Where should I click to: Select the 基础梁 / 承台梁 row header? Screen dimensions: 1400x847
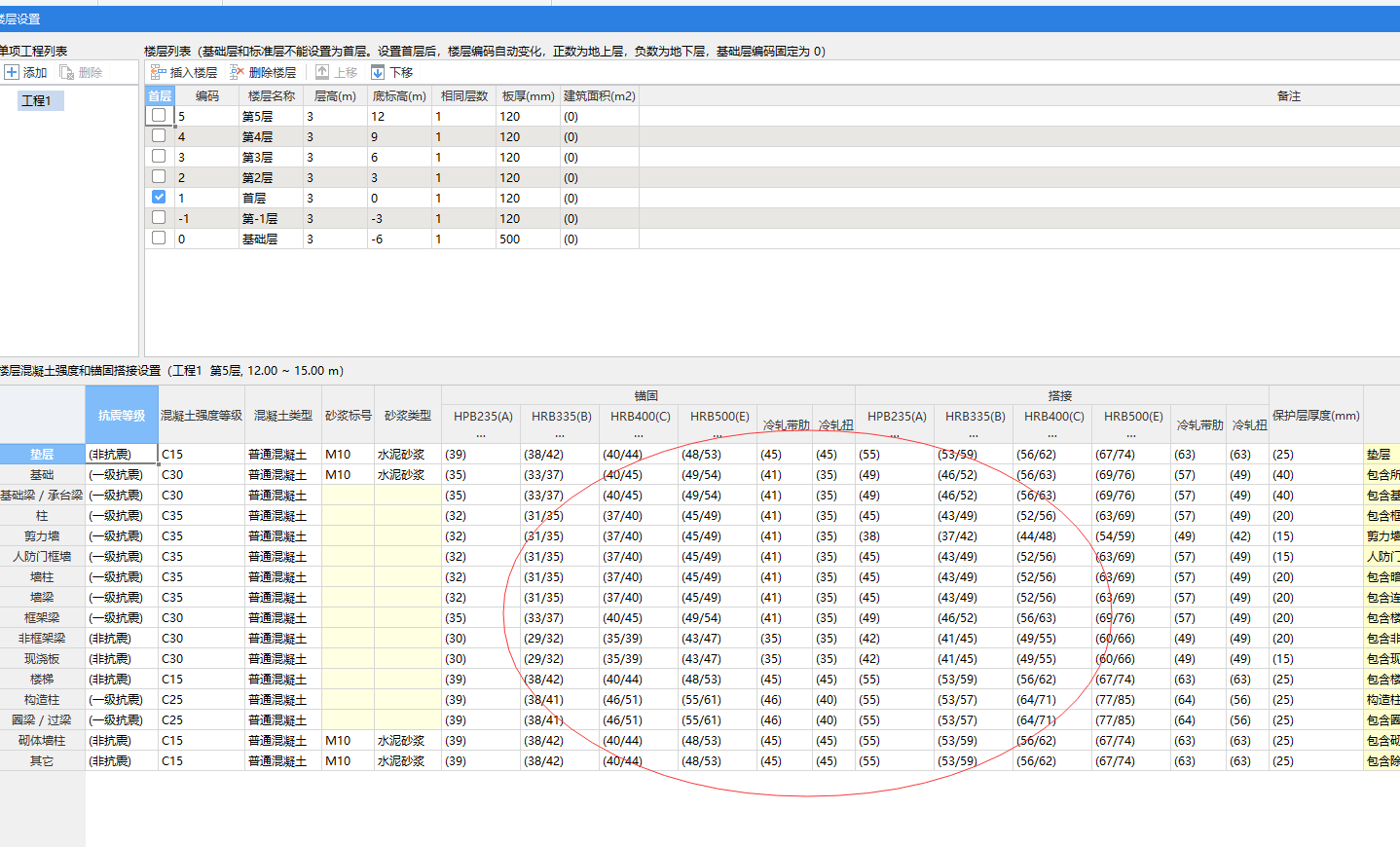point(42,496)
